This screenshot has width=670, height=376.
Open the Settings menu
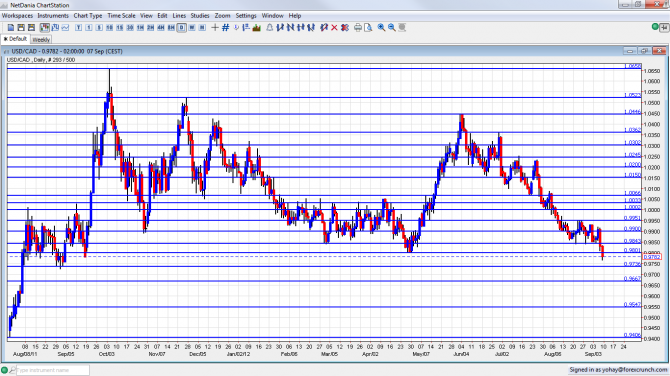(x=246, y=16)
